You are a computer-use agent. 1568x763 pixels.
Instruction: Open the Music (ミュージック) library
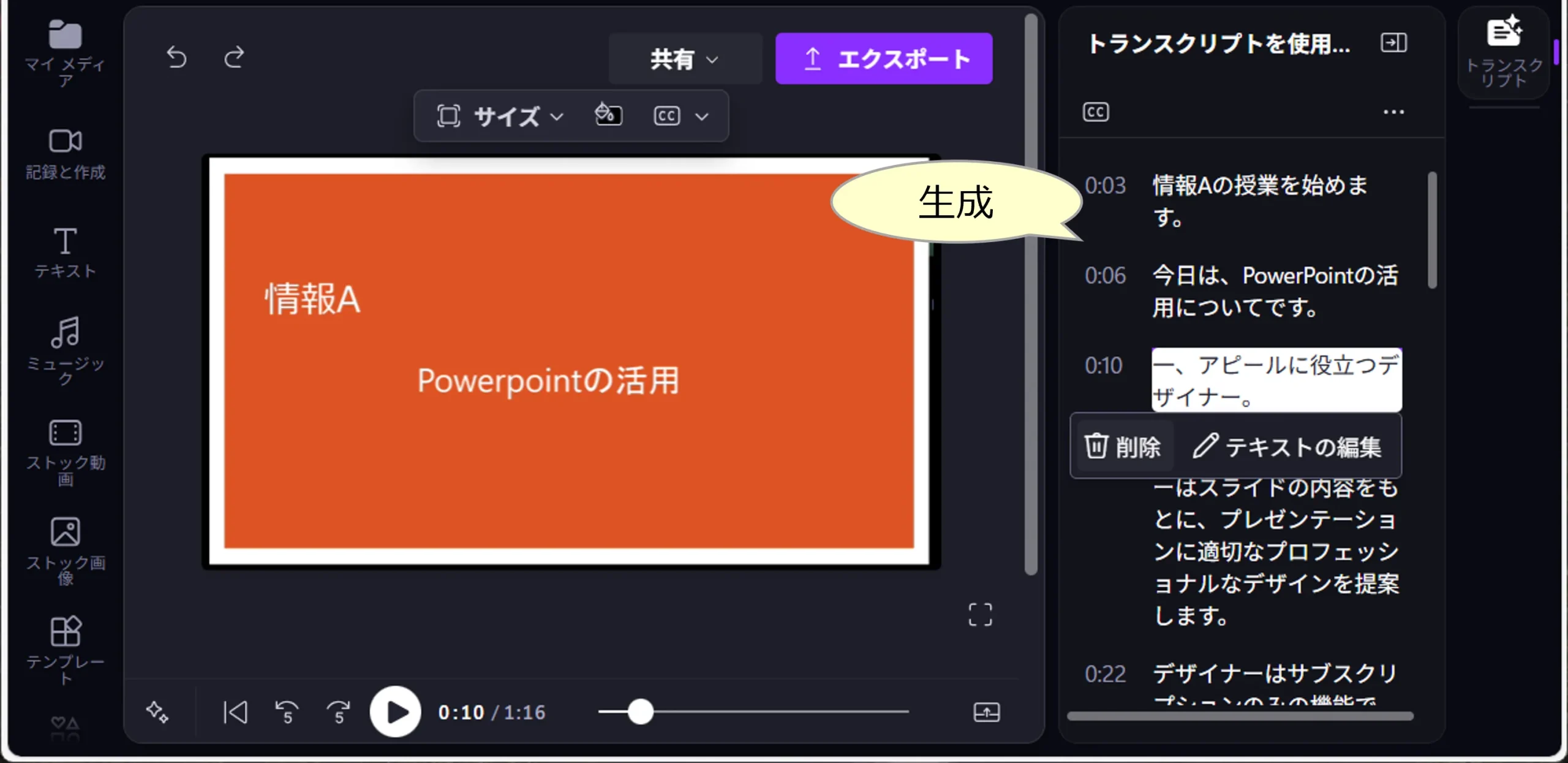point(65,333)
